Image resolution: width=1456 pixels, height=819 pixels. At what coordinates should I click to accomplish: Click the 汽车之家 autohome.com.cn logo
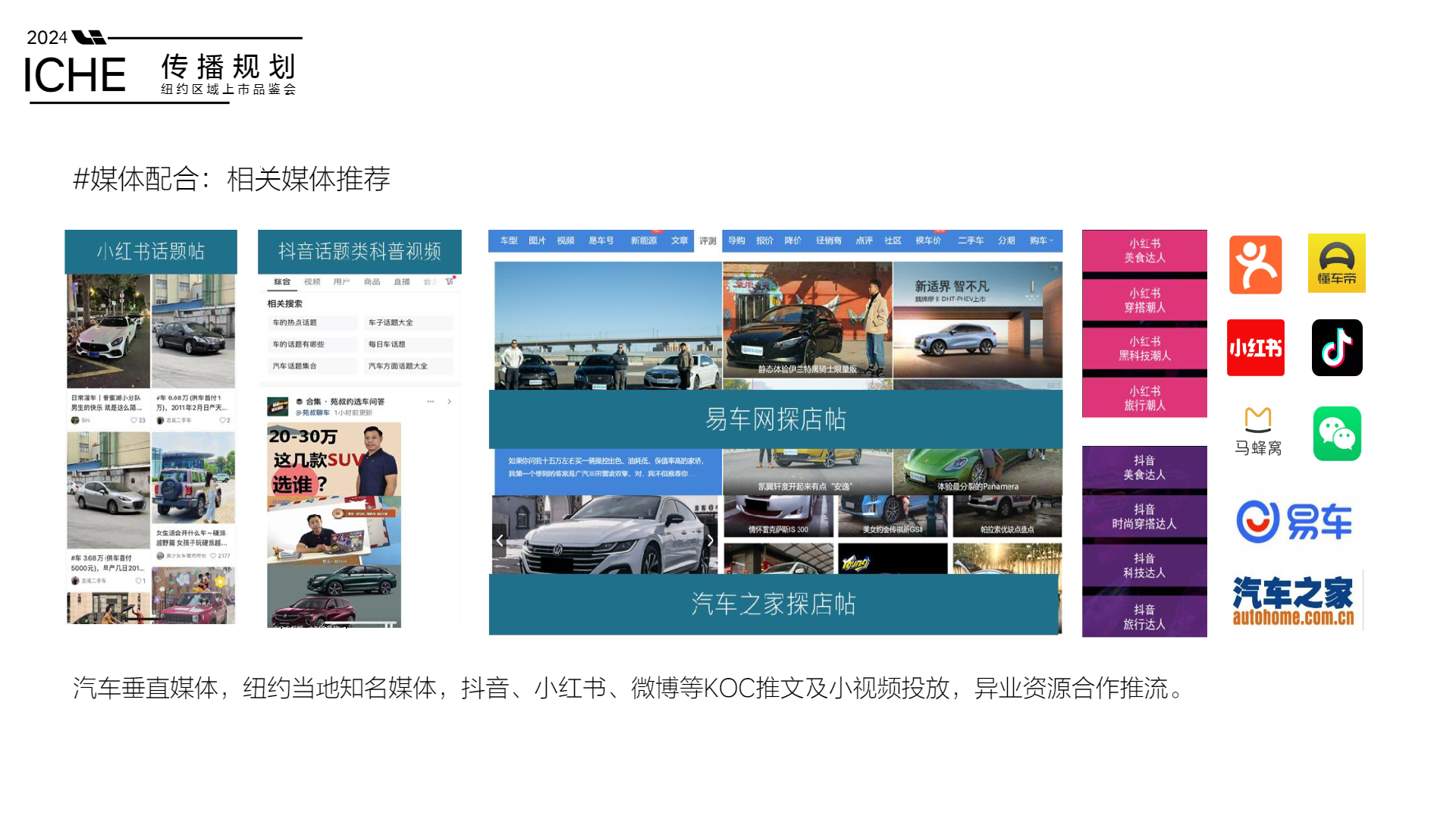[1293, 601]
